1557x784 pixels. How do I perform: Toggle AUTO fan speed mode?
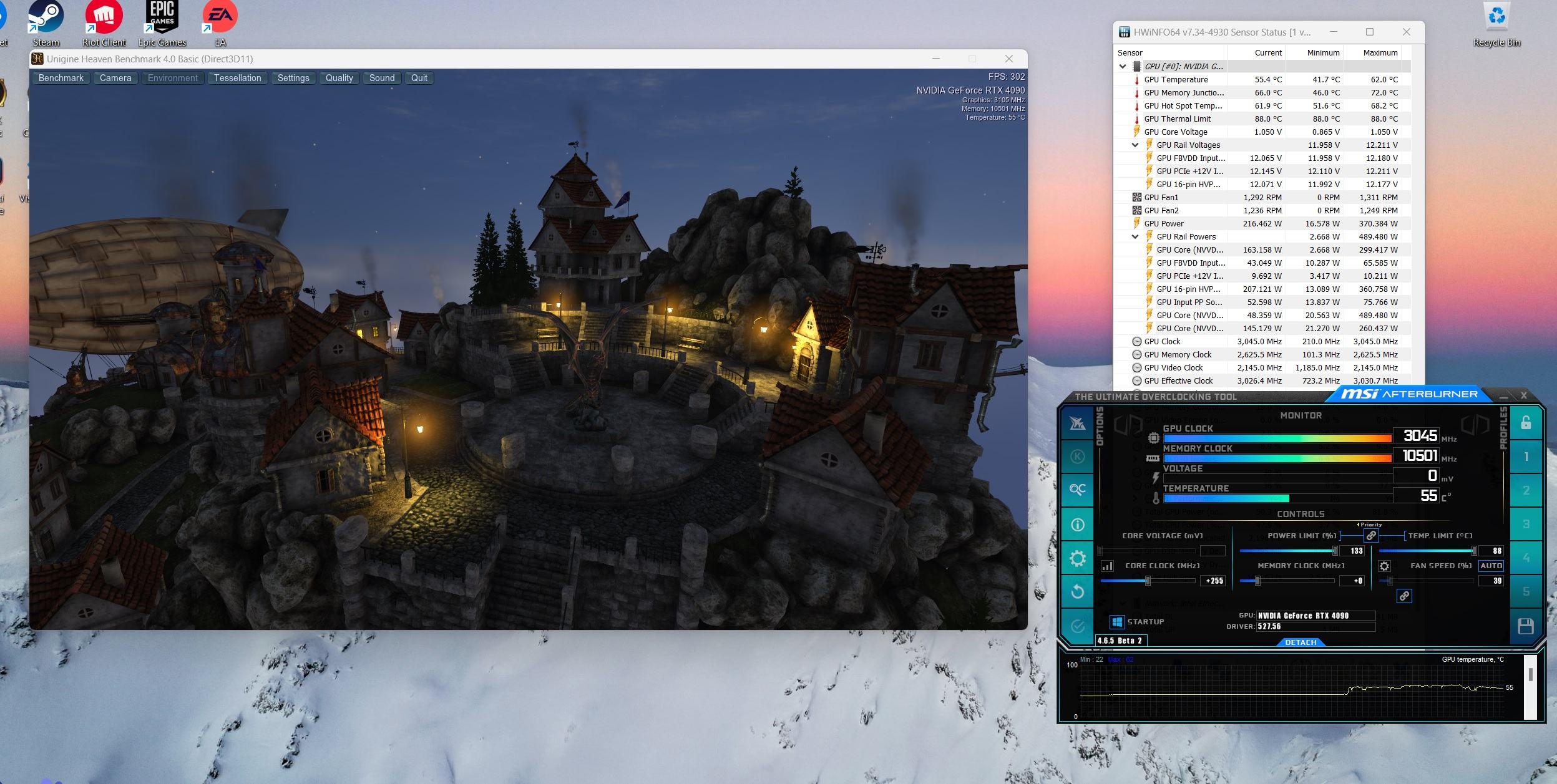(x=1491, y=566)
